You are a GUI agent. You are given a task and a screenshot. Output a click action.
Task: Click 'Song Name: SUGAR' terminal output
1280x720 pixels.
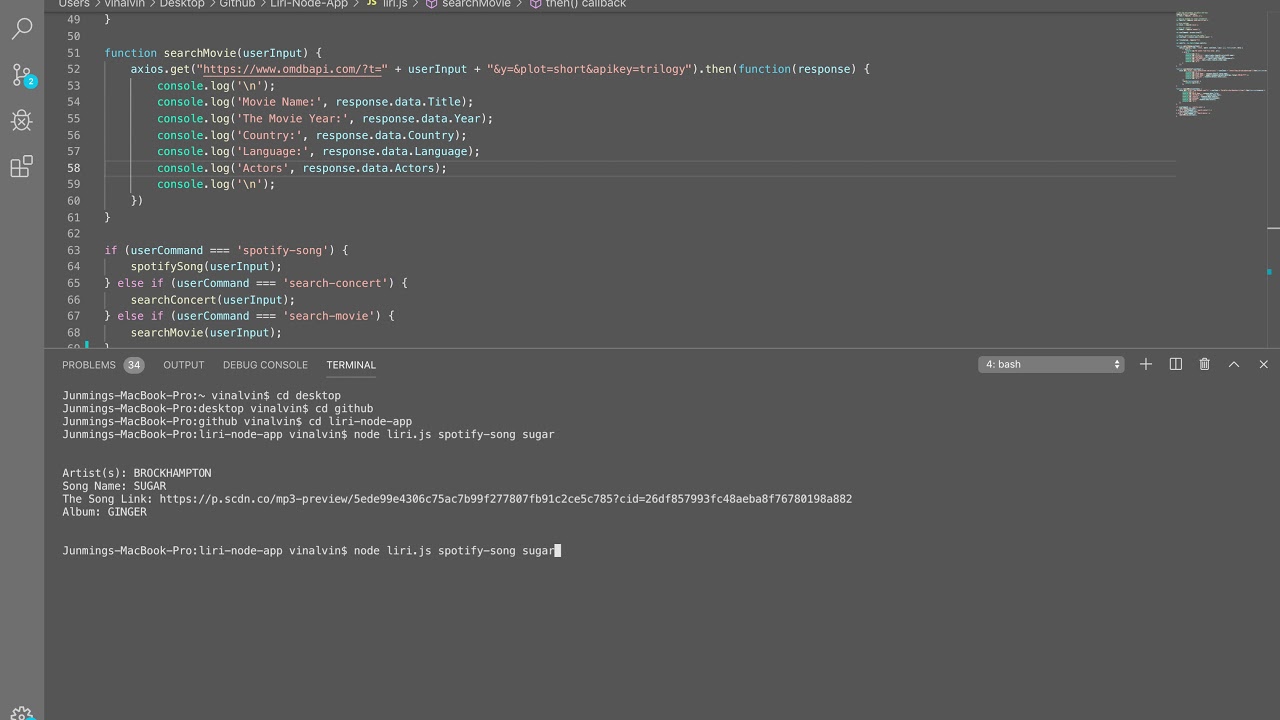114,486
